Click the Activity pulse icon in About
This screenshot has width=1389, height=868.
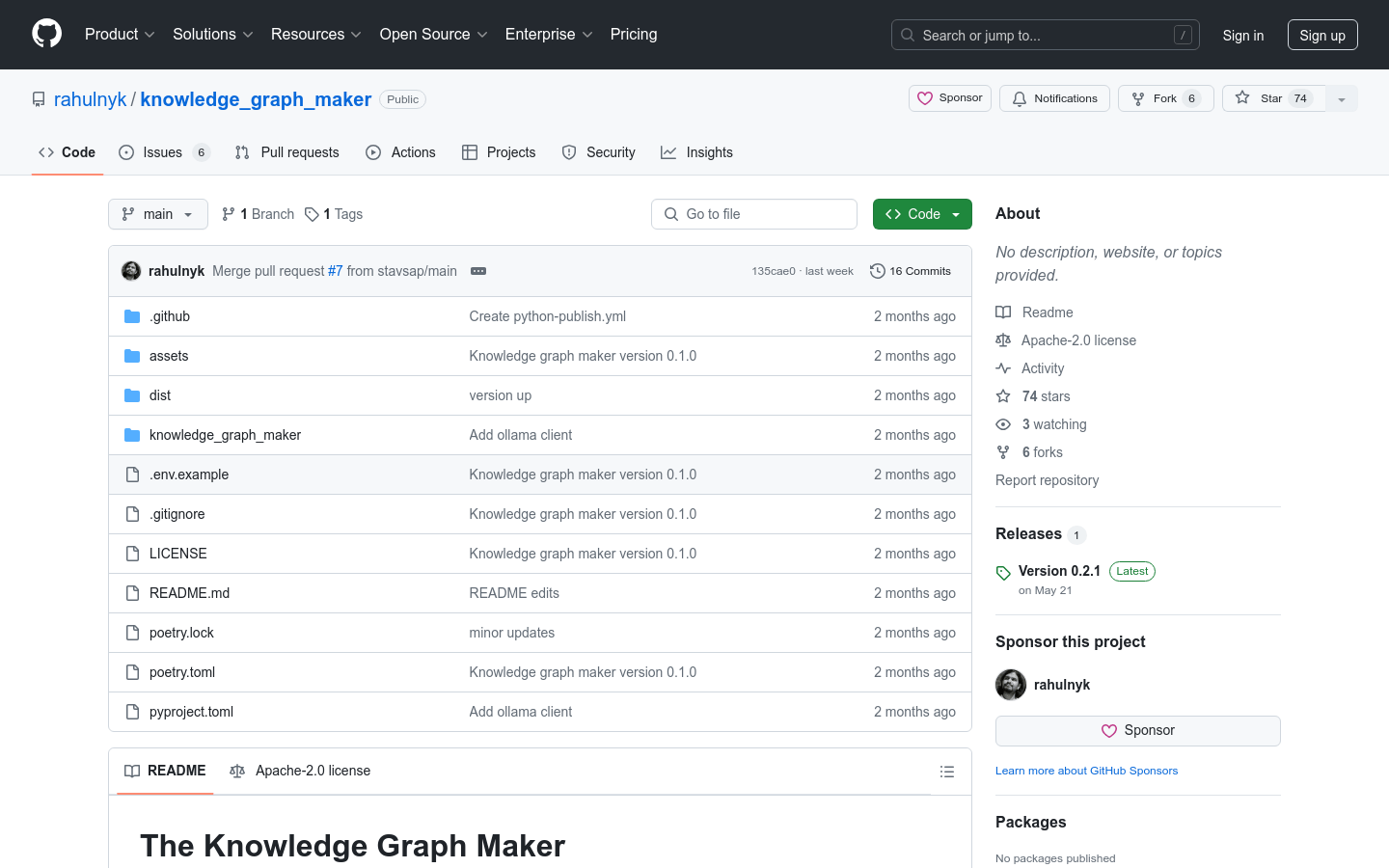[1003, 367]
